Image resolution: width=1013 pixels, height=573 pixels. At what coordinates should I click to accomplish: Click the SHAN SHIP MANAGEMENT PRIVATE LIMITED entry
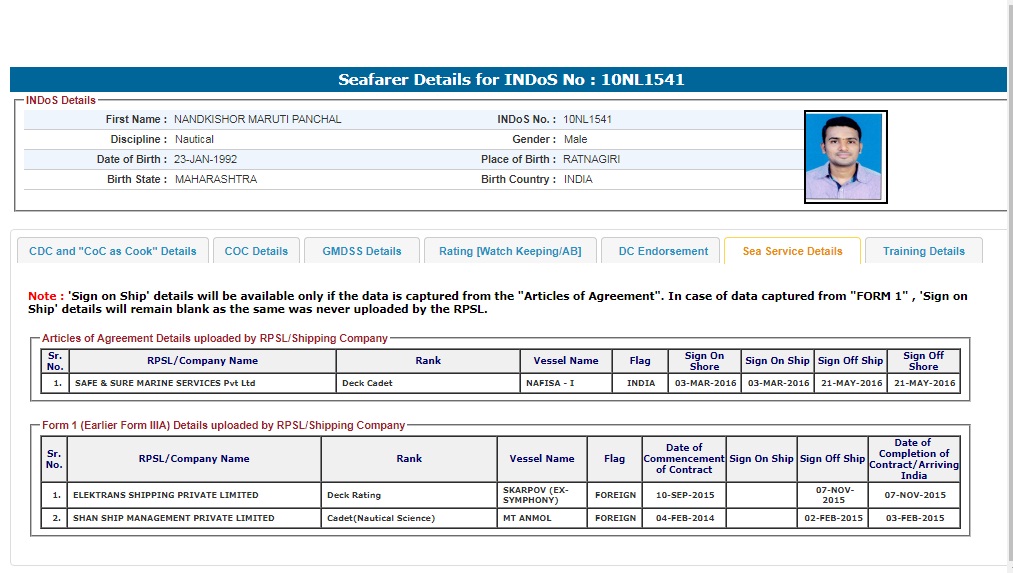click(173, 518)
